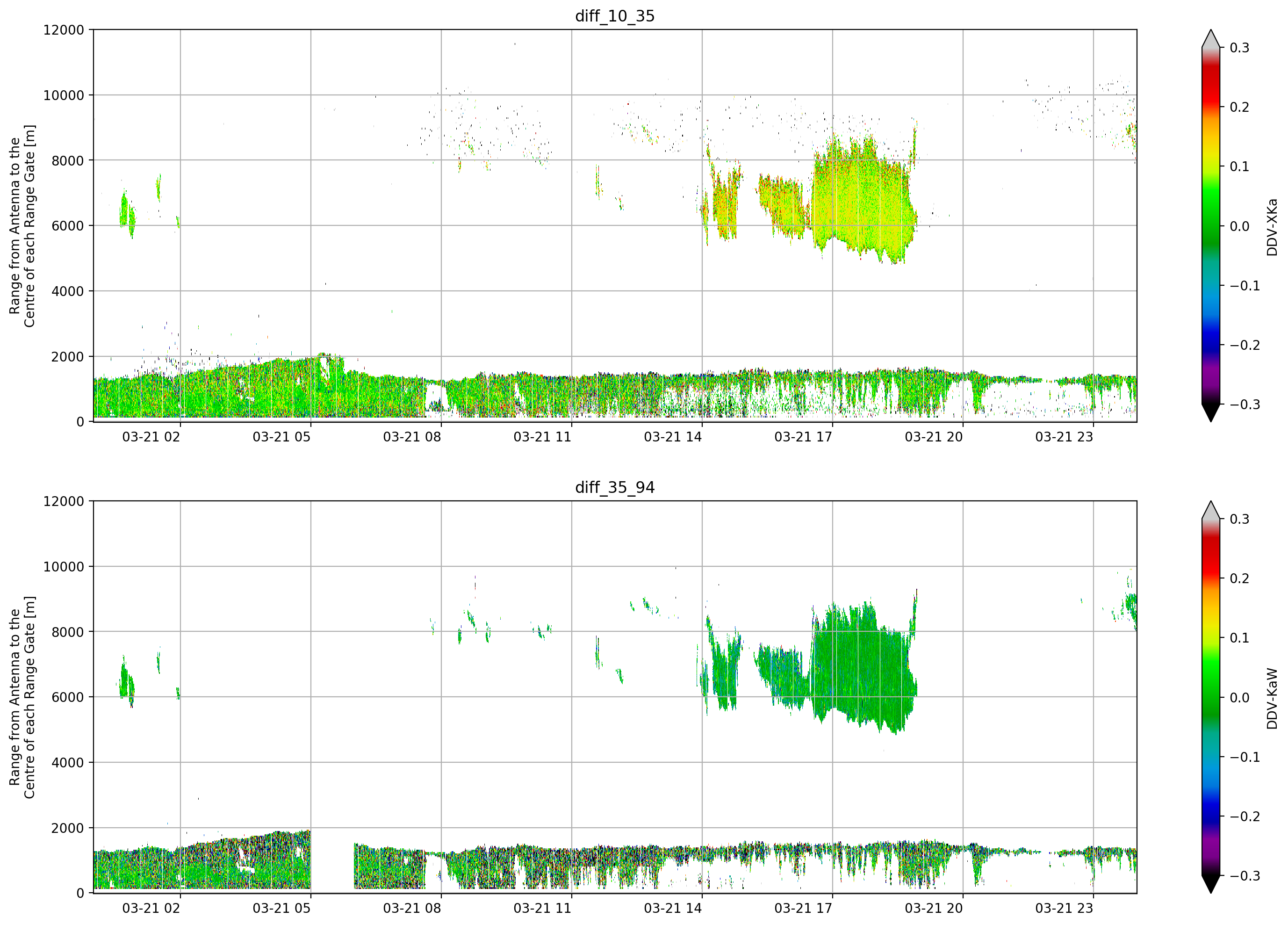
Task: Click the 03-21 20 time label under diff_10_35
Action: click(x=934, y=437)
